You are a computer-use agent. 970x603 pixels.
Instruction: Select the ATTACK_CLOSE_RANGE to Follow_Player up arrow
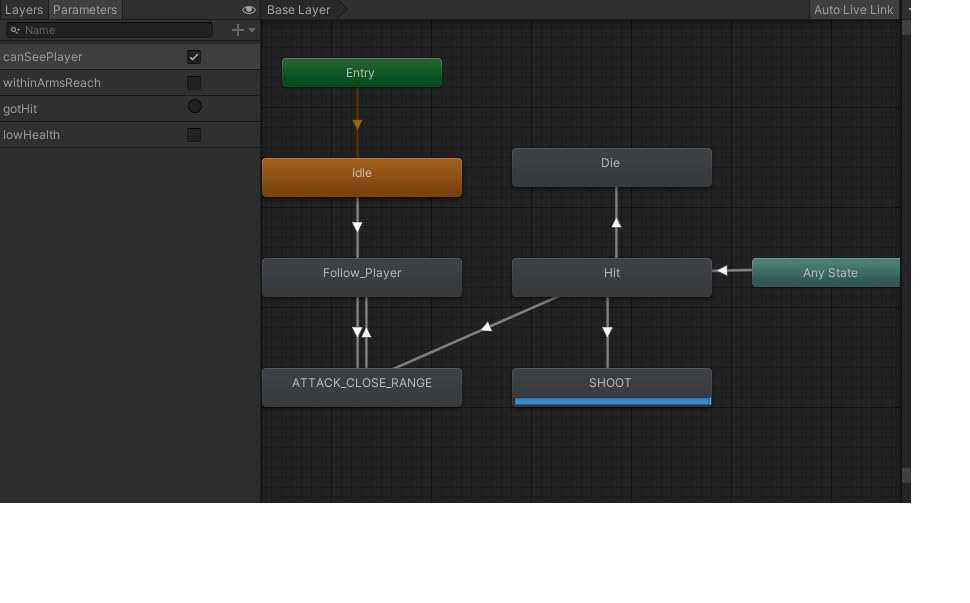click(x=366, y=333)
